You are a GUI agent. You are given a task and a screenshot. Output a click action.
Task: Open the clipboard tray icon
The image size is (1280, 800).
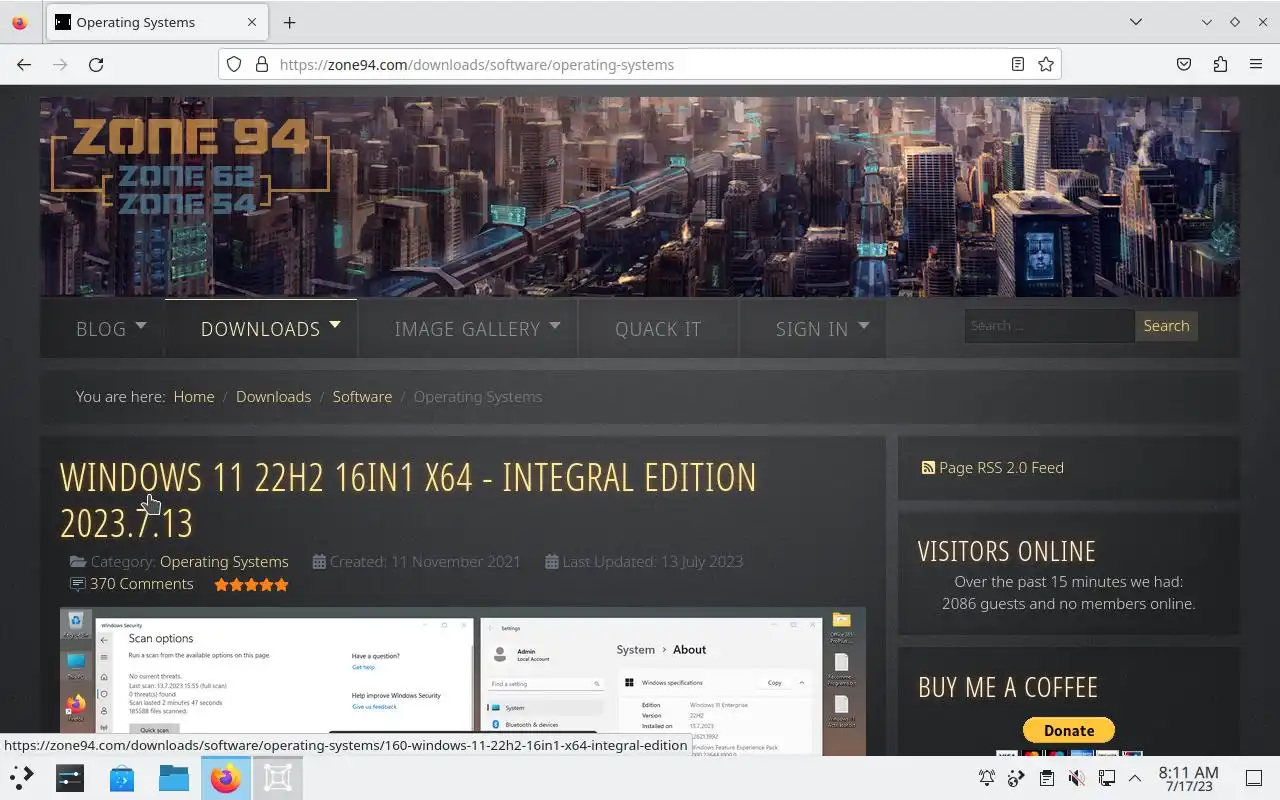[x=1046, y=778]
